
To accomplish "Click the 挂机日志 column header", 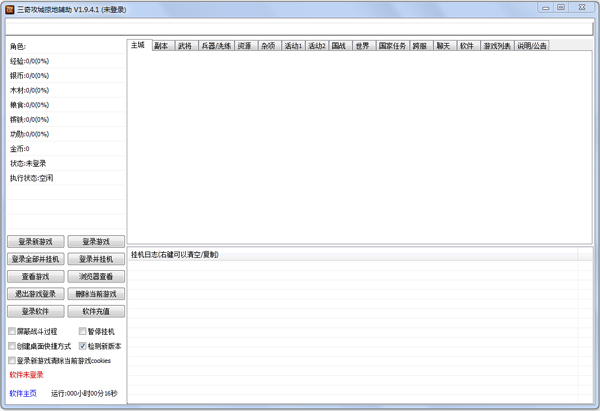I will pos(354,255).
